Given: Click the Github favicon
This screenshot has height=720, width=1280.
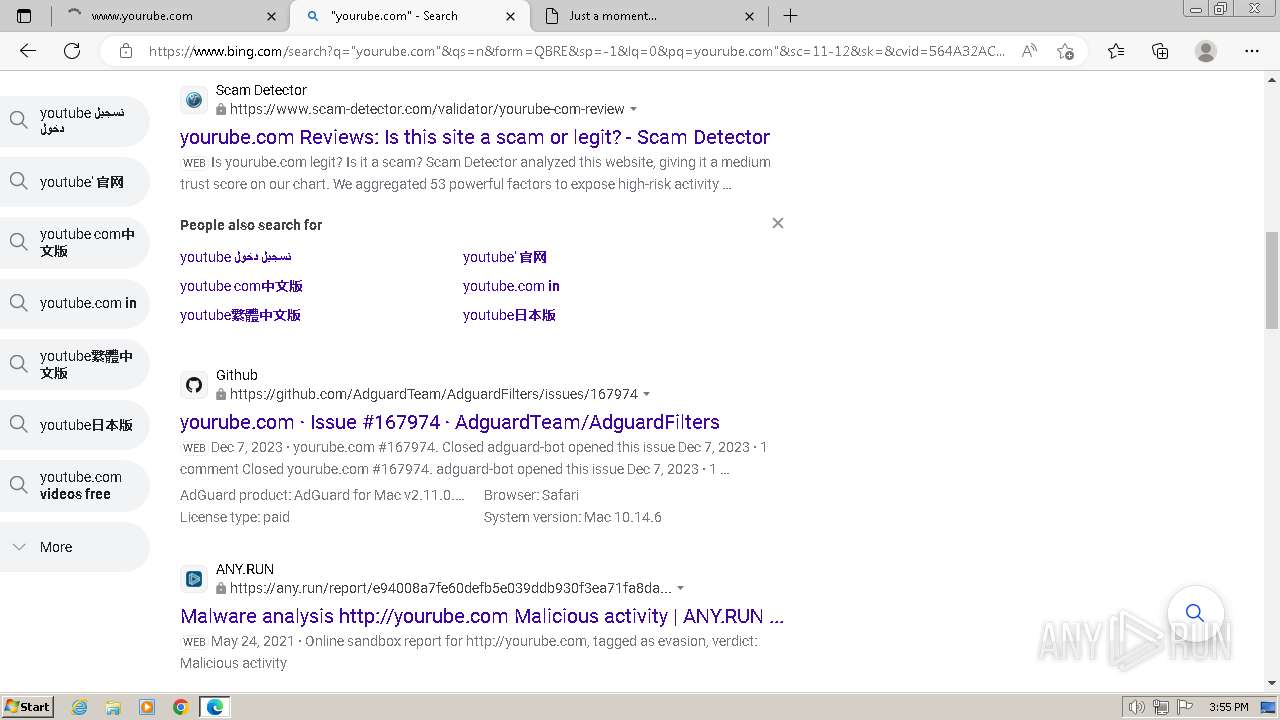Looking at the screenshot, I should (x=194, y=385).
